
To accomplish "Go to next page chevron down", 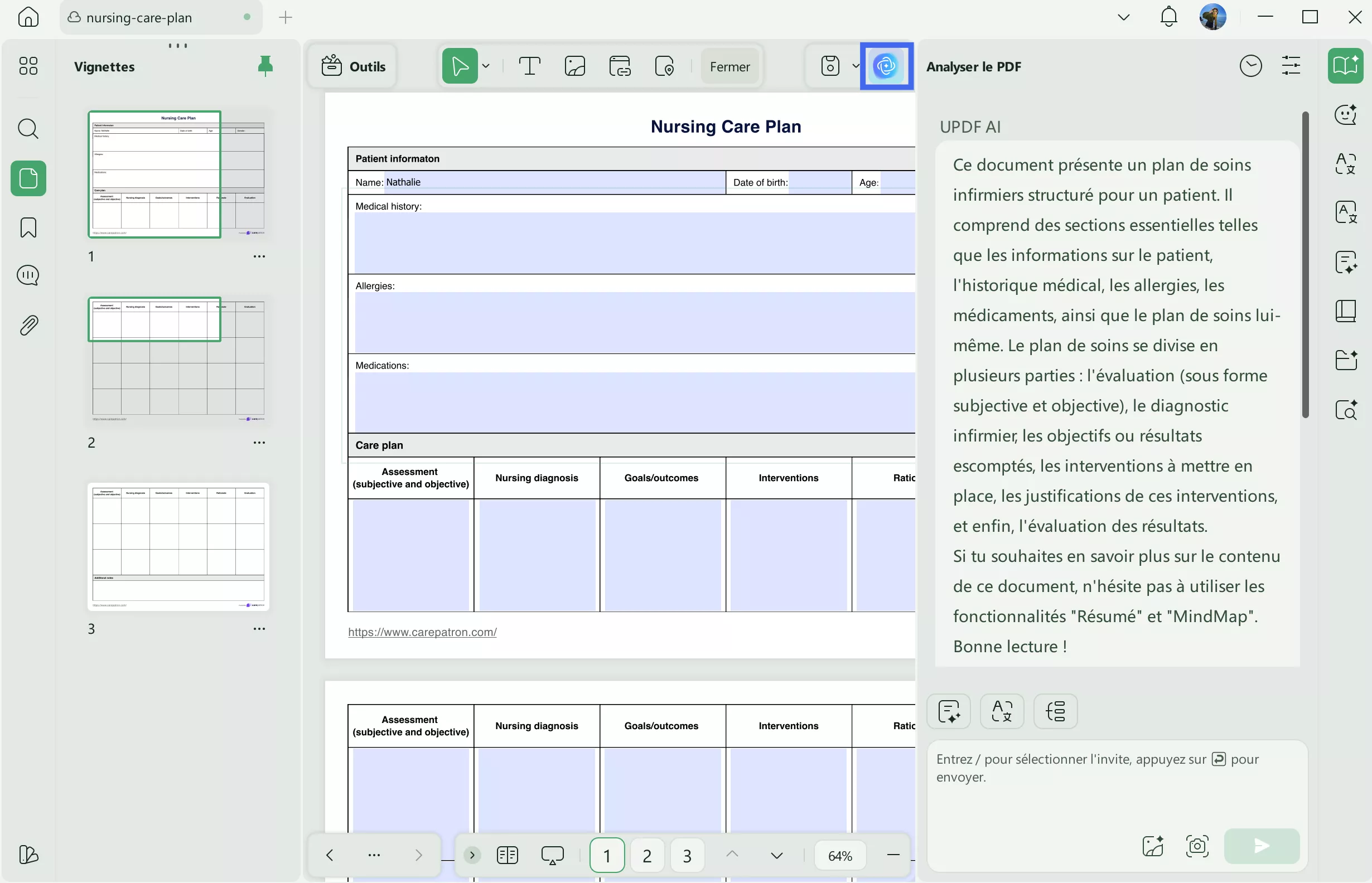I will (x=776, y=855).
